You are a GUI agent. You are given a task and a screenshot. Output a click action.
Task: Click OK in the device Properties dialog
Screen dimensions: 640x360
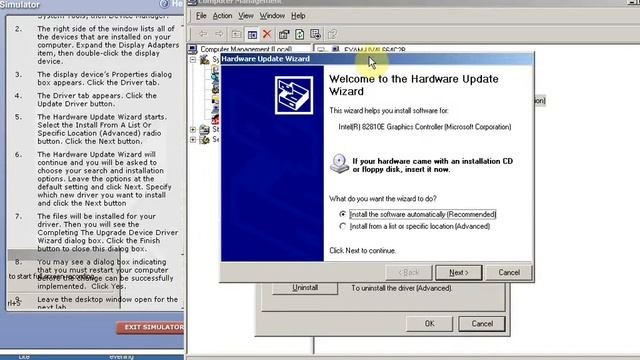(429, 324)
